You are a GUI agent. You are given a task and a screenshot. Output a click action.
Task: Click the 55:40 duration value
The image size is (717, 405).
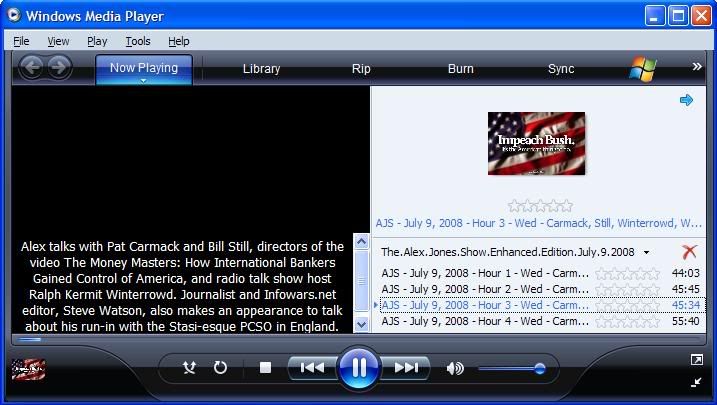(685, 321)
